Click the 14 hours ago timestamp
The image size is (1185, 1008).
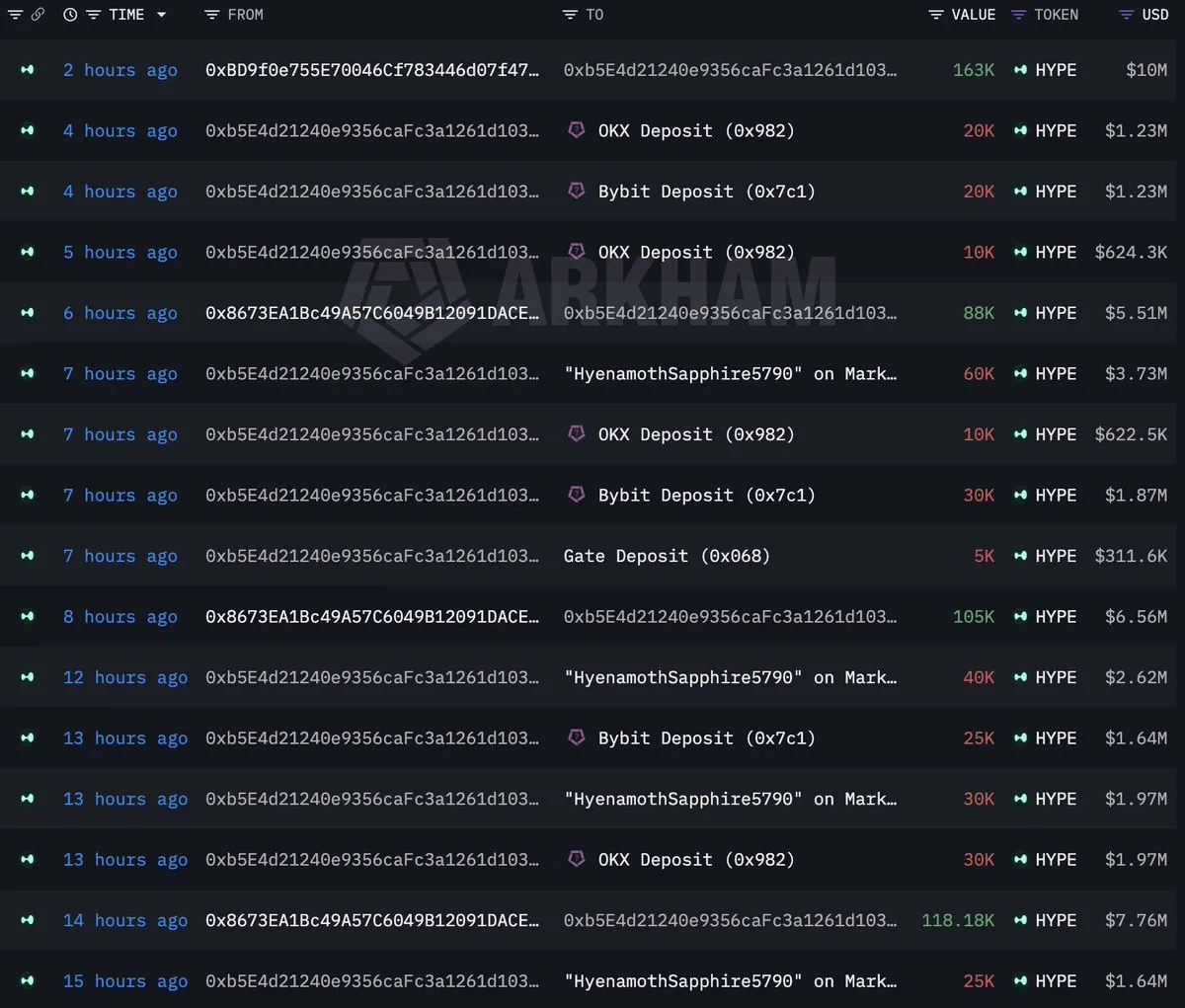125,920
